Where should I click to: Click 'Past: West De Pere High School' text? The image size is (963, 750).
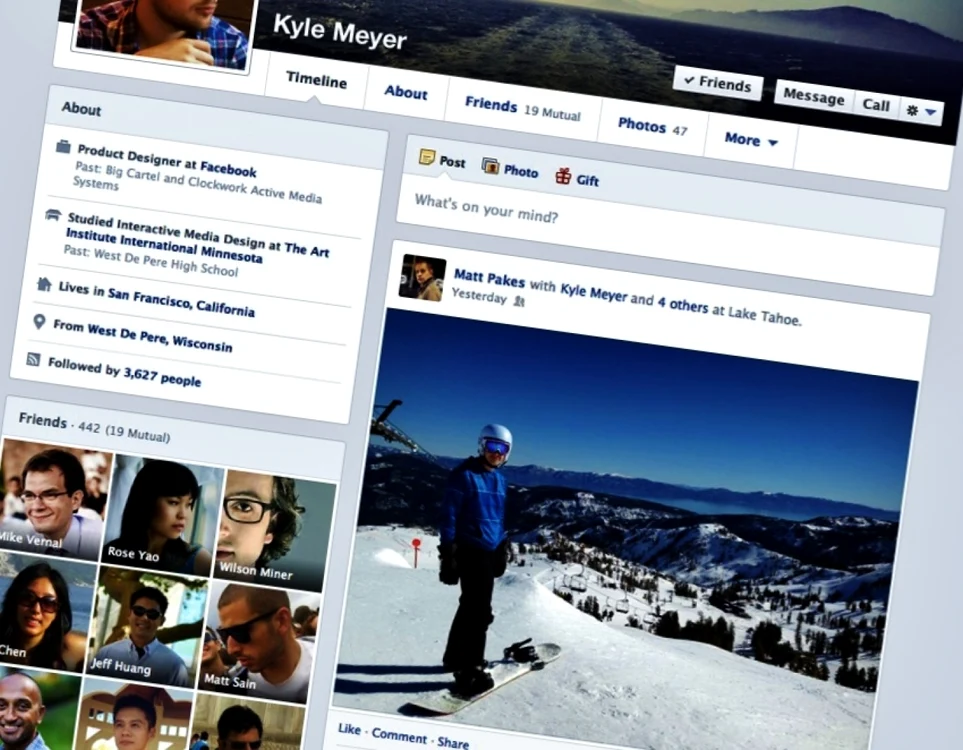click(x=150, y=260)
